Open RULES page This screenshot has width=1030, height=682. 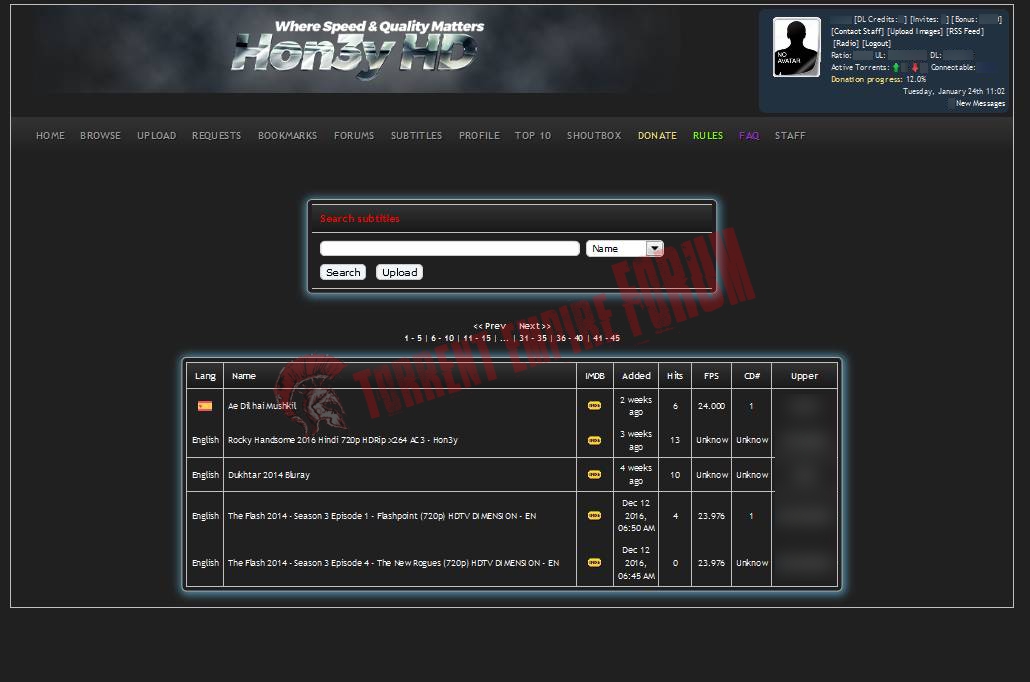pyautogui.click(x=708, y=135)
